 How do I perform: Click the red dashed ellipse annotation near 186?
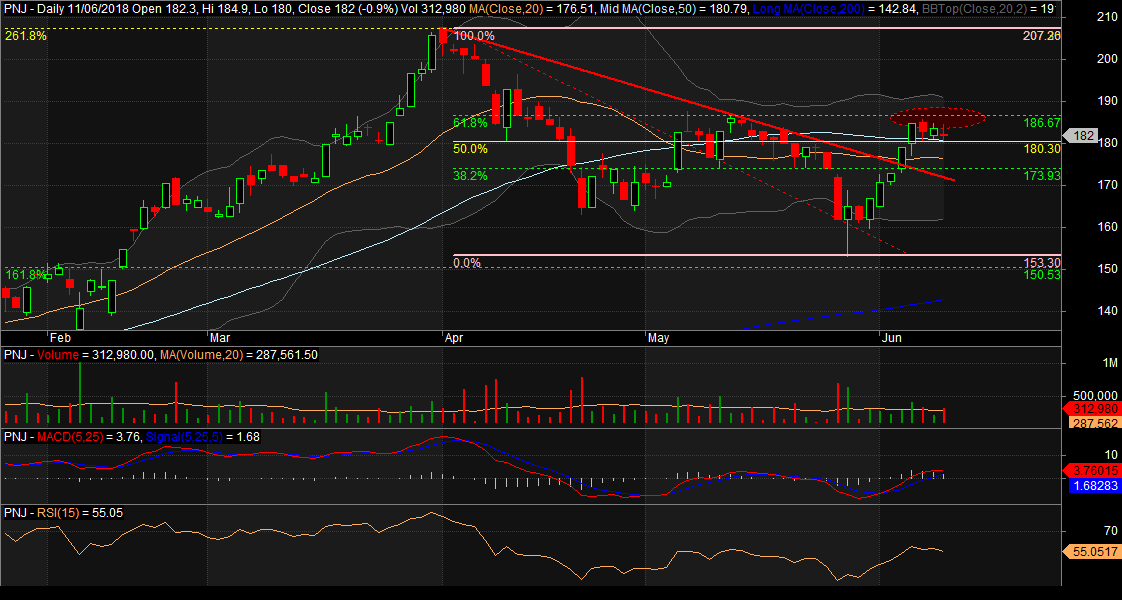click(937, 116)
